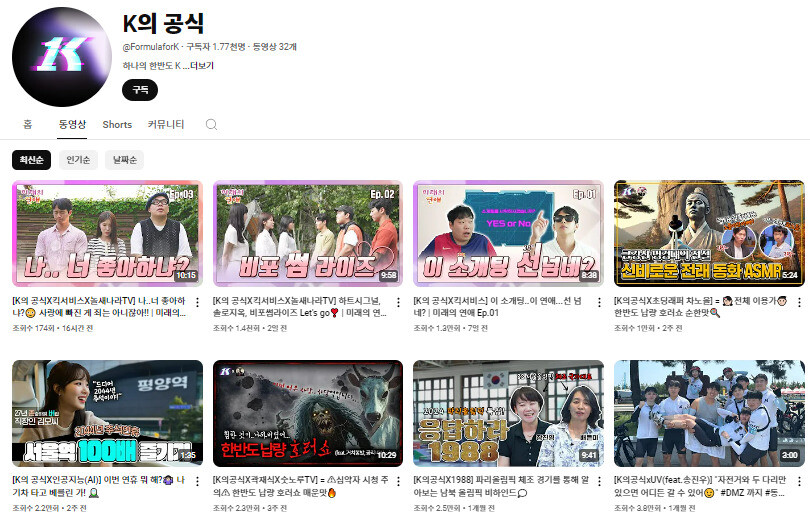Image resolution: width=810 pixels, height=526 pixels.
Task: Open three-dot menu for 서울역 100배 즐기기 video
Action: pos(200,482)
